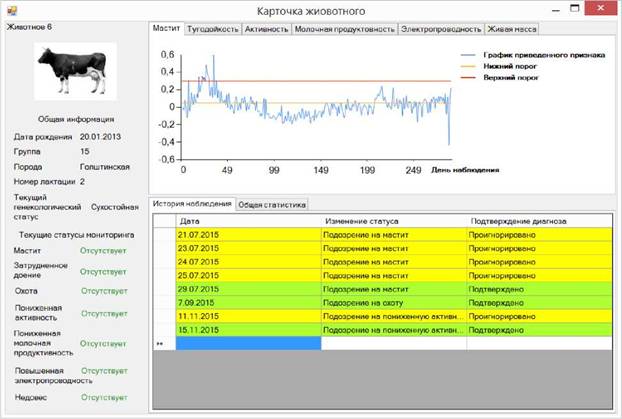Open the Электропроводность tab
The image size is (622, 419).
(441, 29)
